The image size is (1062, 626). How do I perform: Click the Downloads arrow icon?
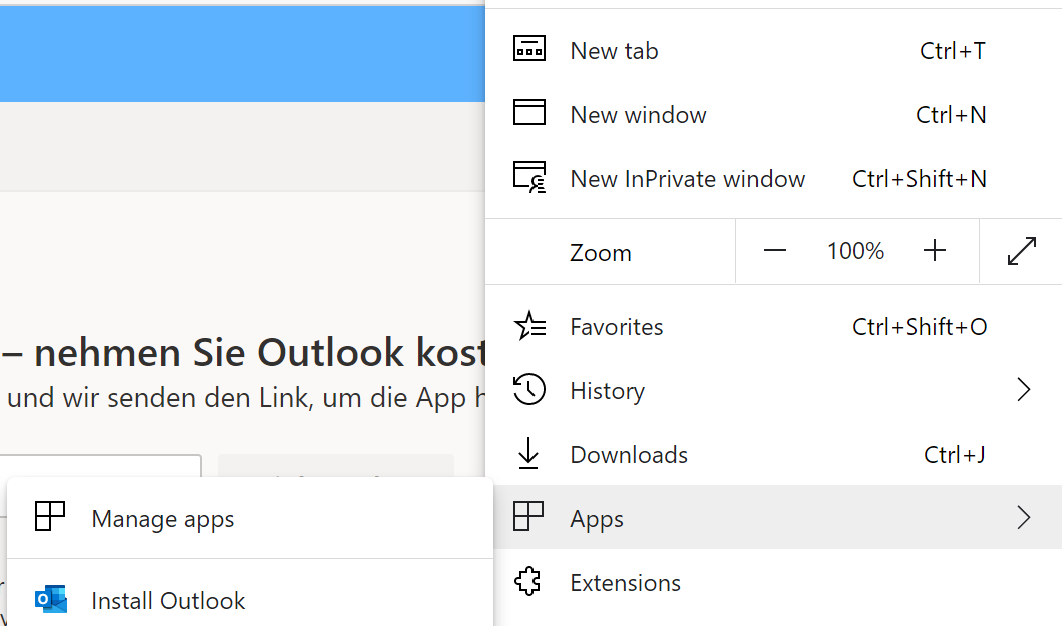[x=528, y=453]
